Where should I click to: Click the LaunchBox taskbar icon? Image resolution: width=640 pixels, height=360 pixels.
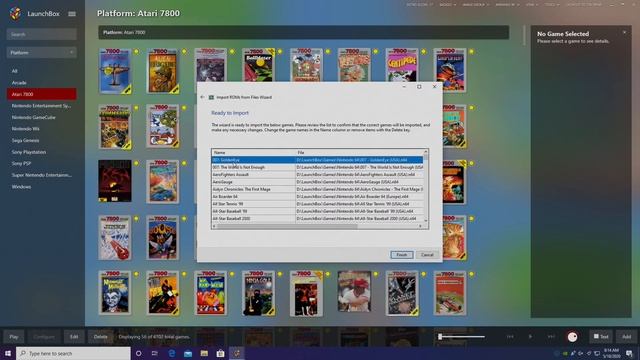coord(236,353)
